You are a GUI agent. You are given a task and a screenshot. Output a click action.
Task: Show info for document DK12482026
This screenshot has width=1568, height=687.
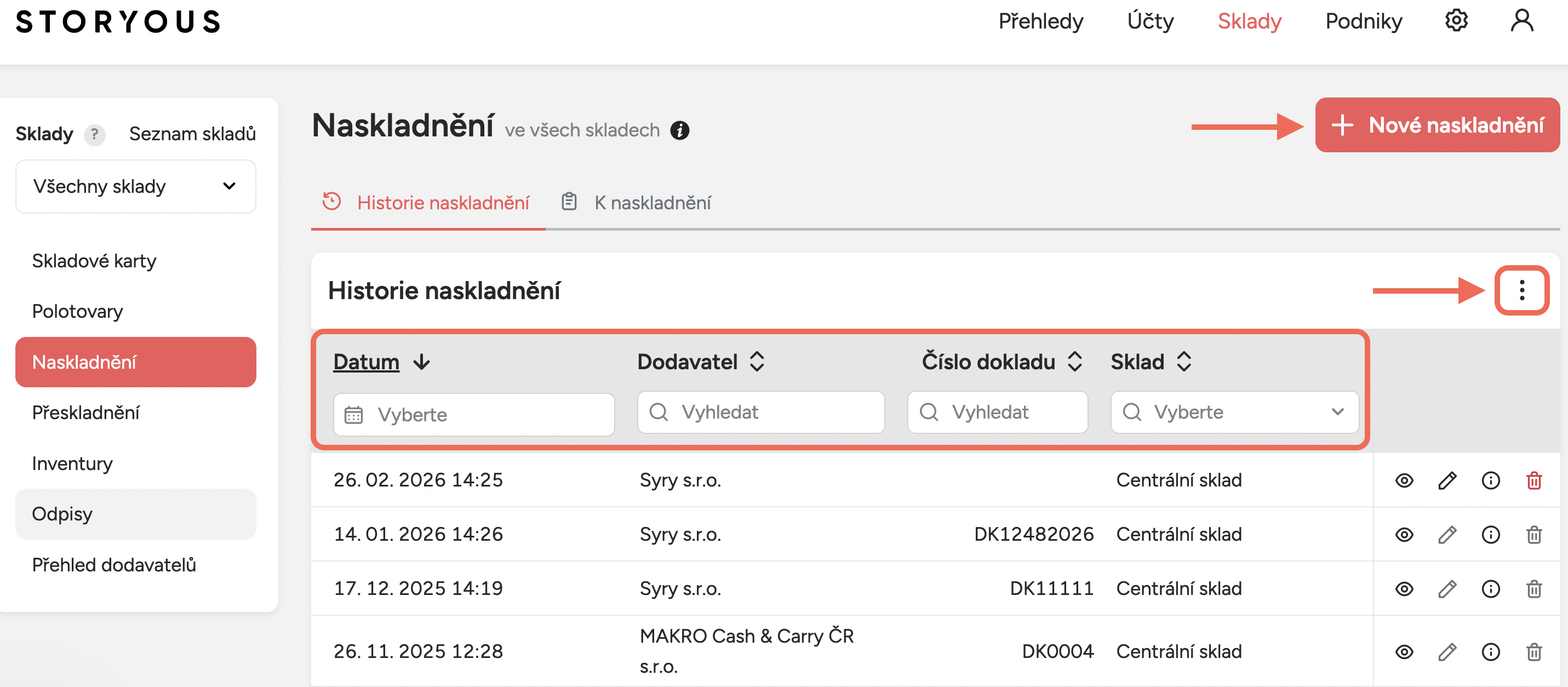point(1490,534)
